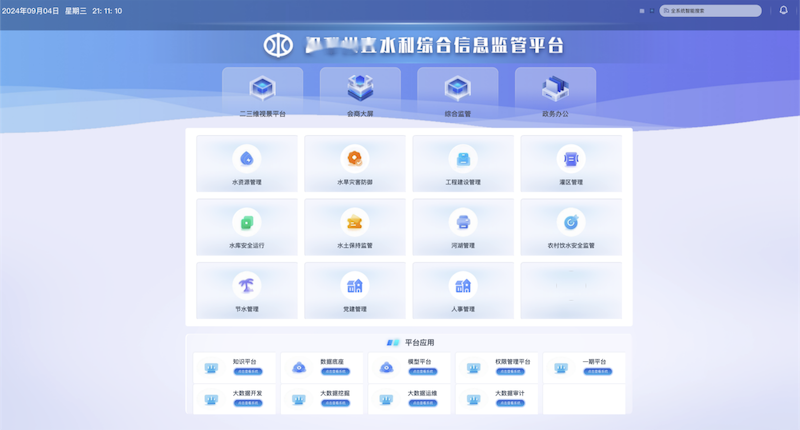Click the 知识平台 monitor icon
800x430 pixels.
tap(211, 368)
